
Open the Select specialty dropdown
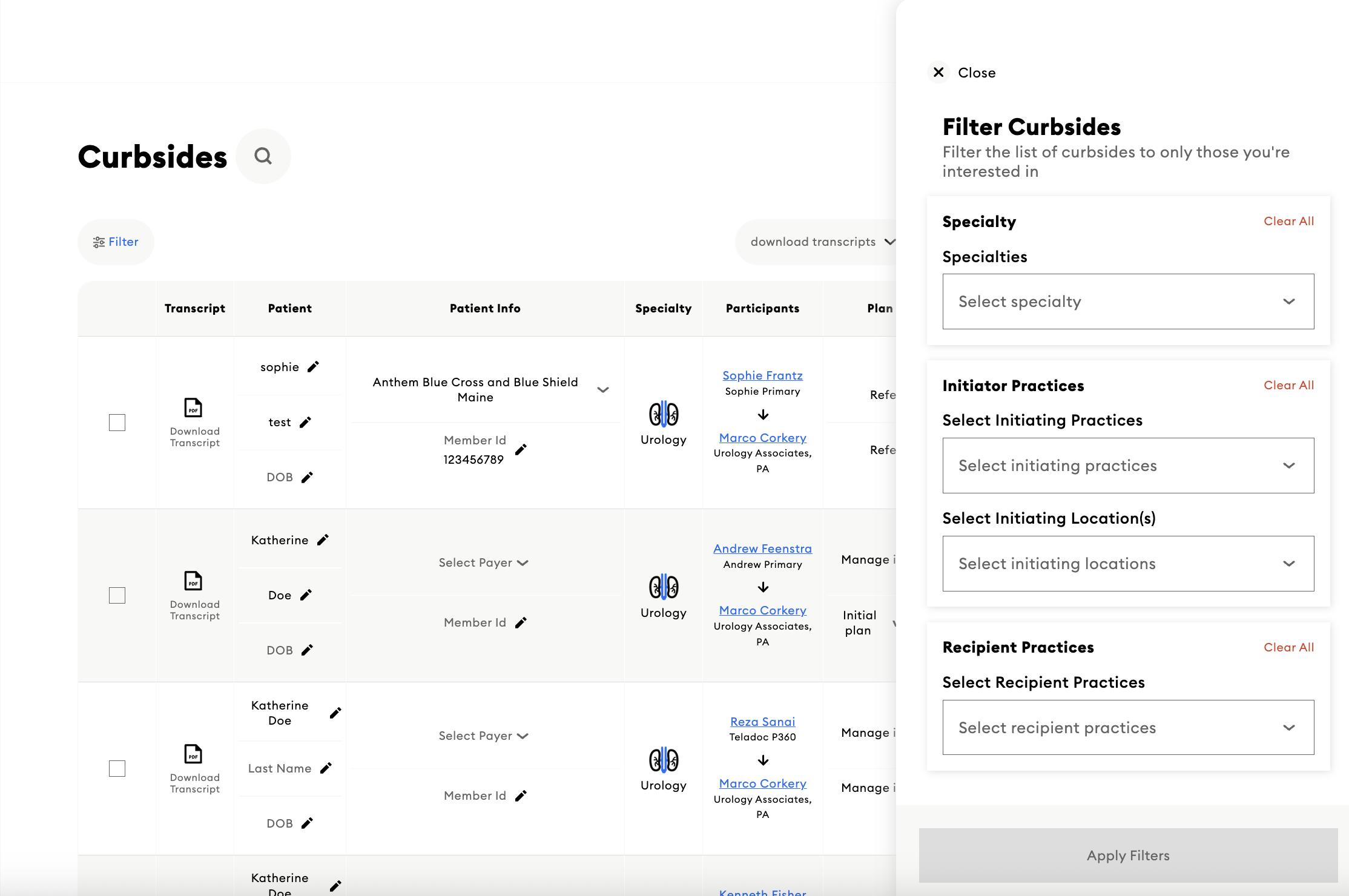pos(1127,301)
